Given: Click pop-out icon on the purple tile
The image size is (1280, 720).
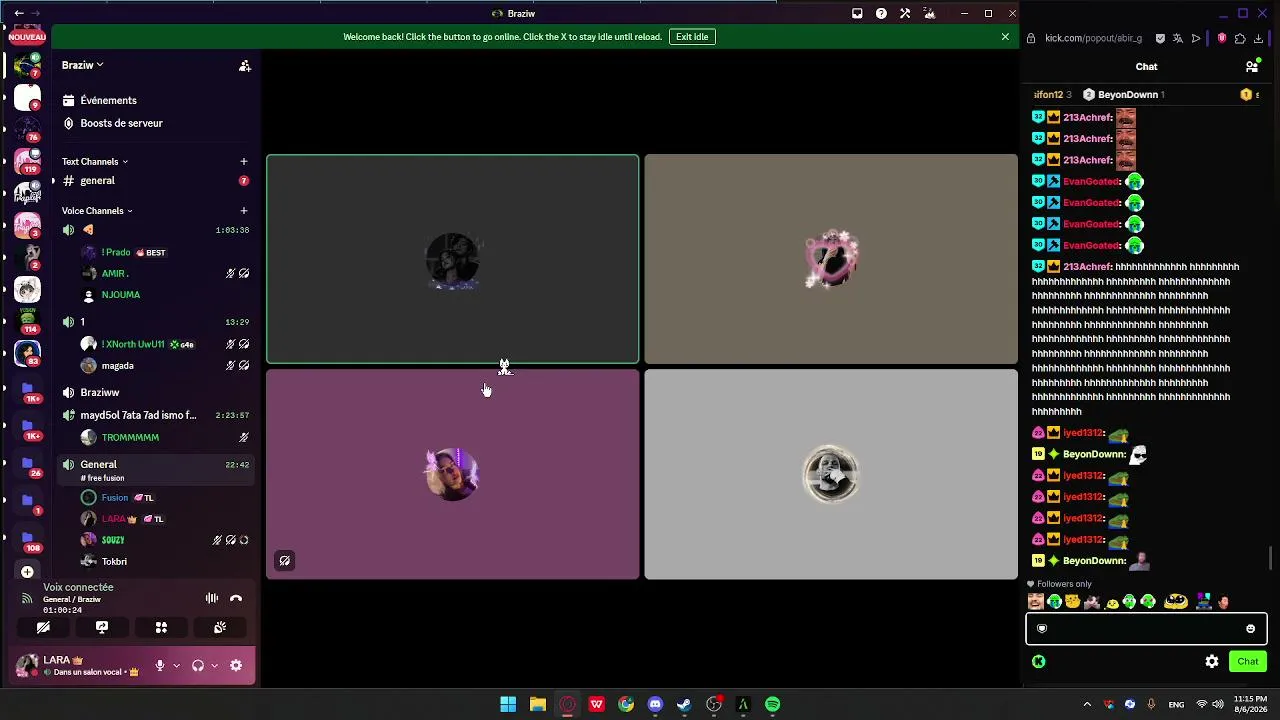Looking at the screenshot, I should pos(285,561).
